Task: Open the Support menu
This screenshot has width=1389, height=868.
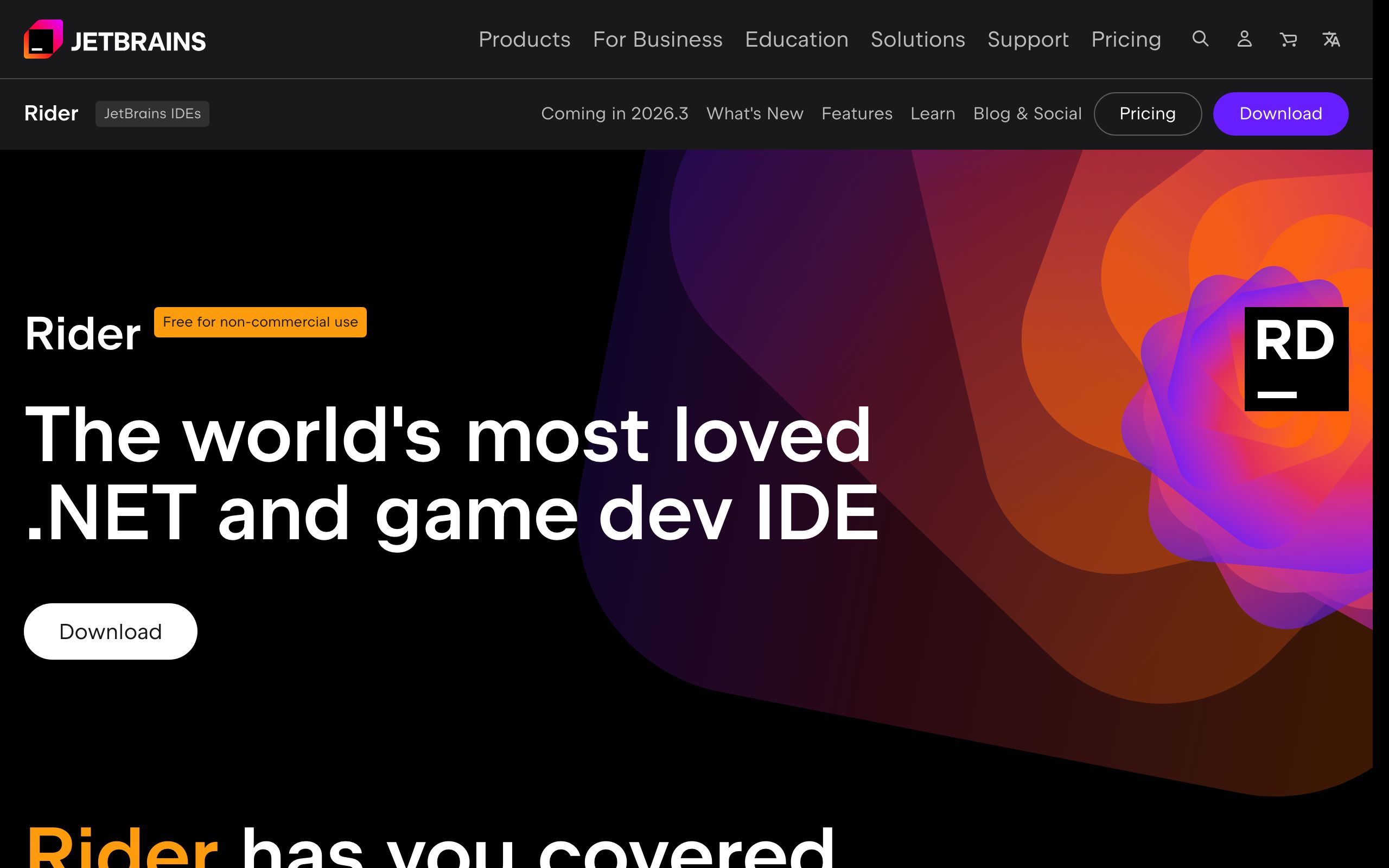Action: pos(1028,39)
